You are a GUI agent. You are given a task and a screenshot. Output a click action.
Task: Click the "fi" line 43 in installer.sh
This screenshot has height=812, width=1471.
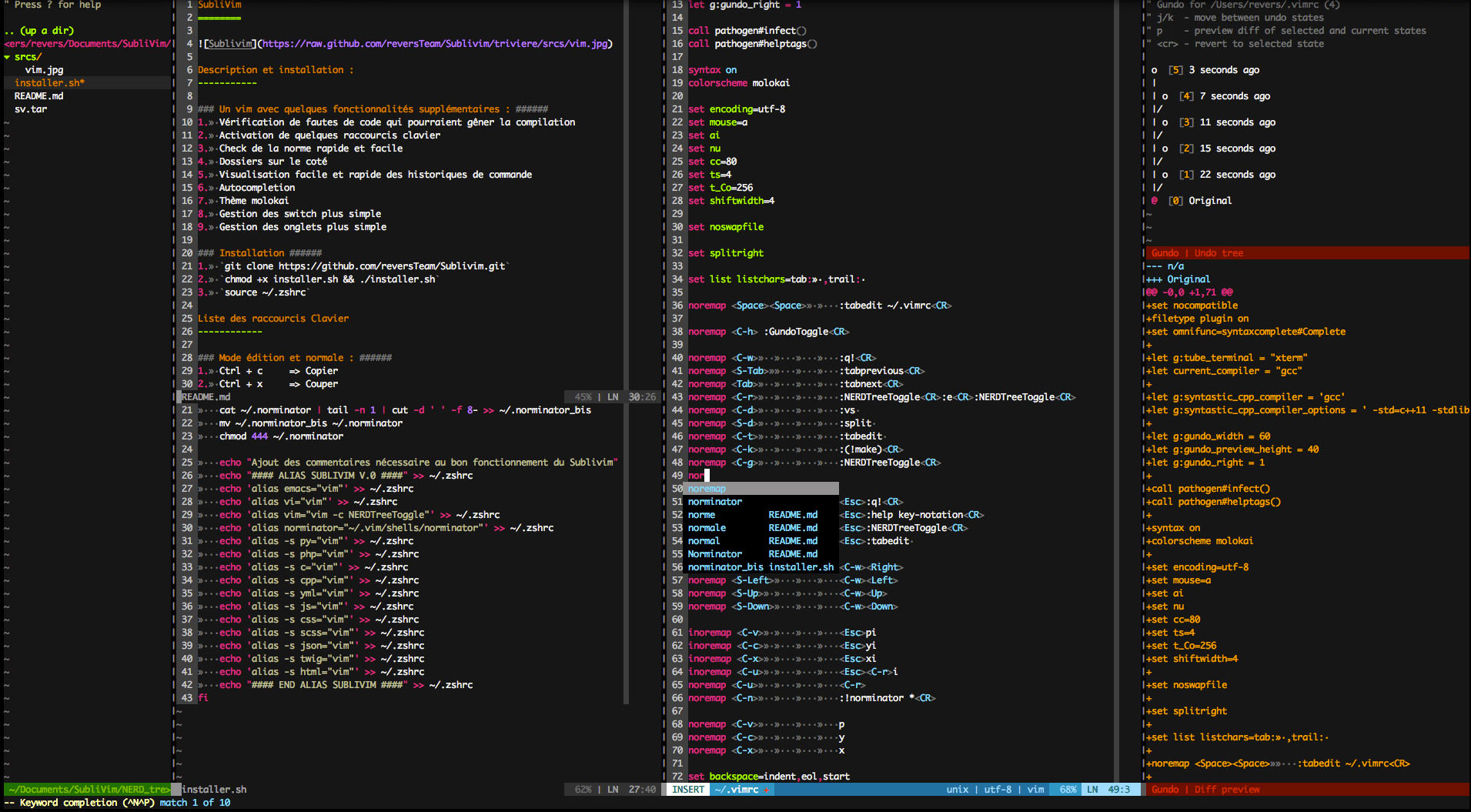coord(203,698)
